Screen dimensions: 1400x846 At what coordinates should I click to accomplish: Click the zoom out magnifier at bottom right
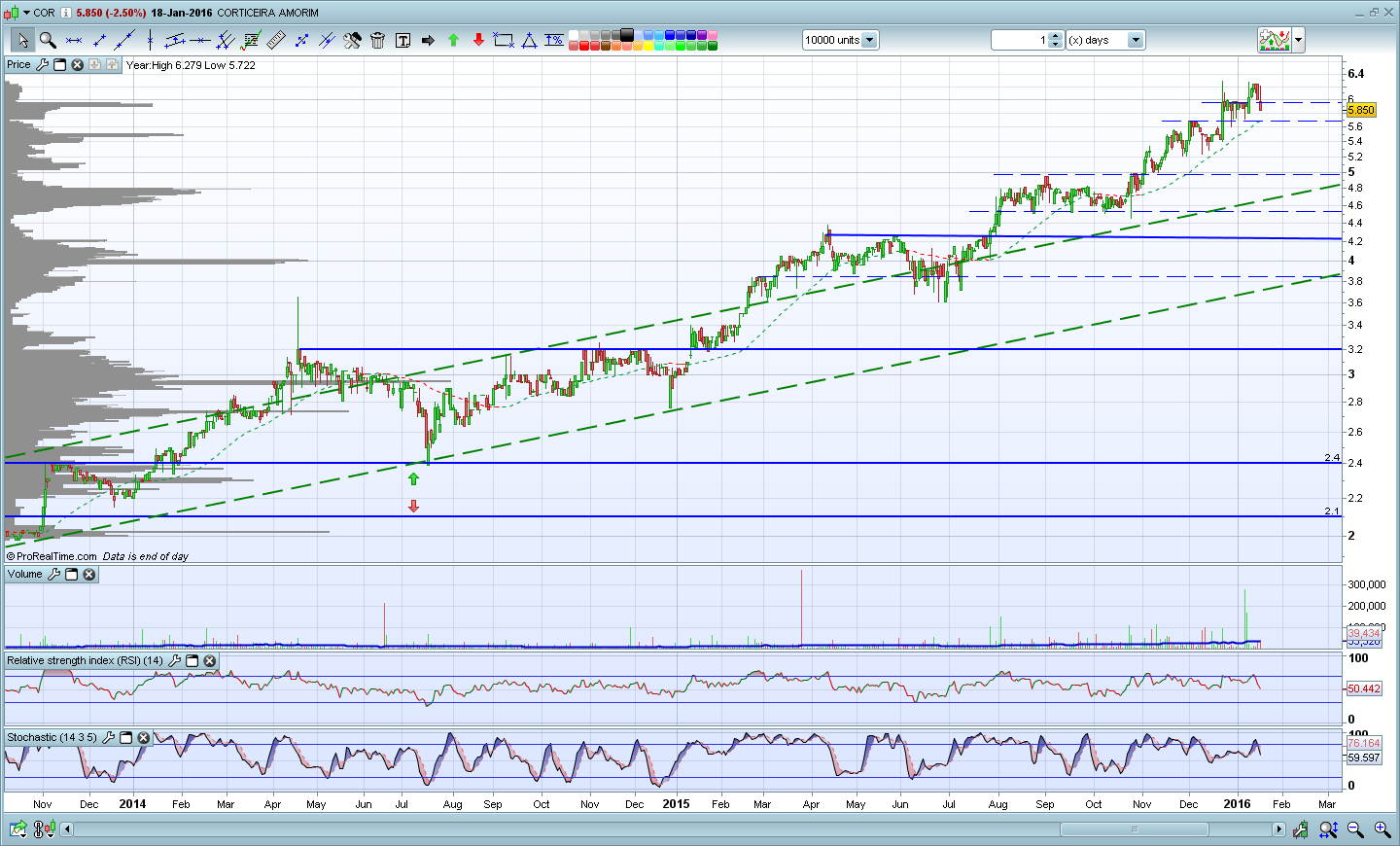click(1355, 829)
